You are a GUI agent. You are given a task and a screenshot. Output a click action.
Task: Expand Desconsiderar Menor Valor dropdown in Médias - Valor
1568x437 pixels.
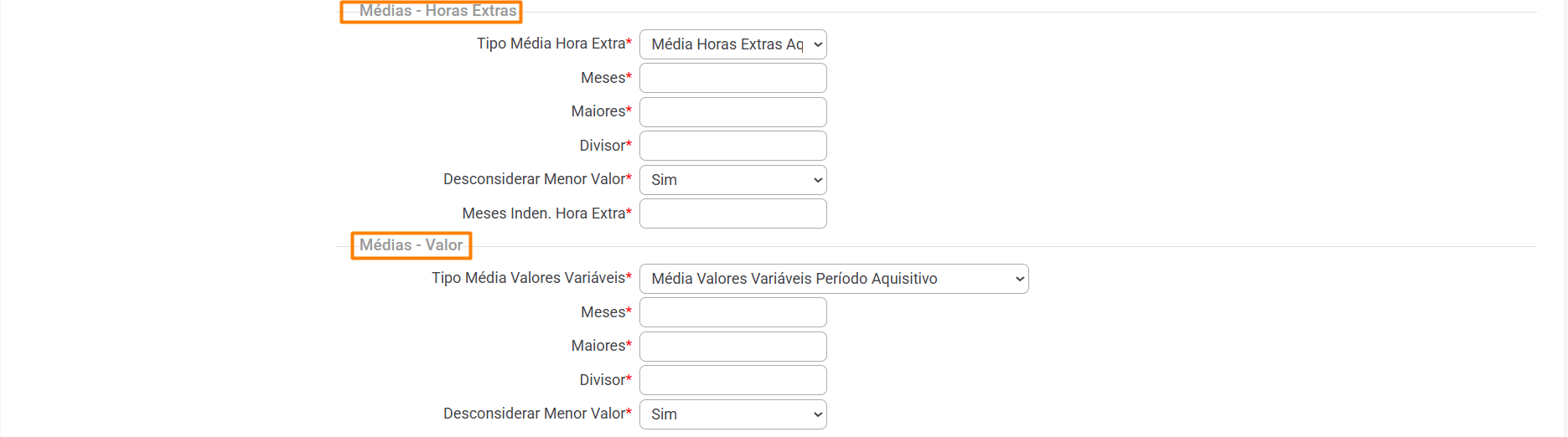point(732,414)
